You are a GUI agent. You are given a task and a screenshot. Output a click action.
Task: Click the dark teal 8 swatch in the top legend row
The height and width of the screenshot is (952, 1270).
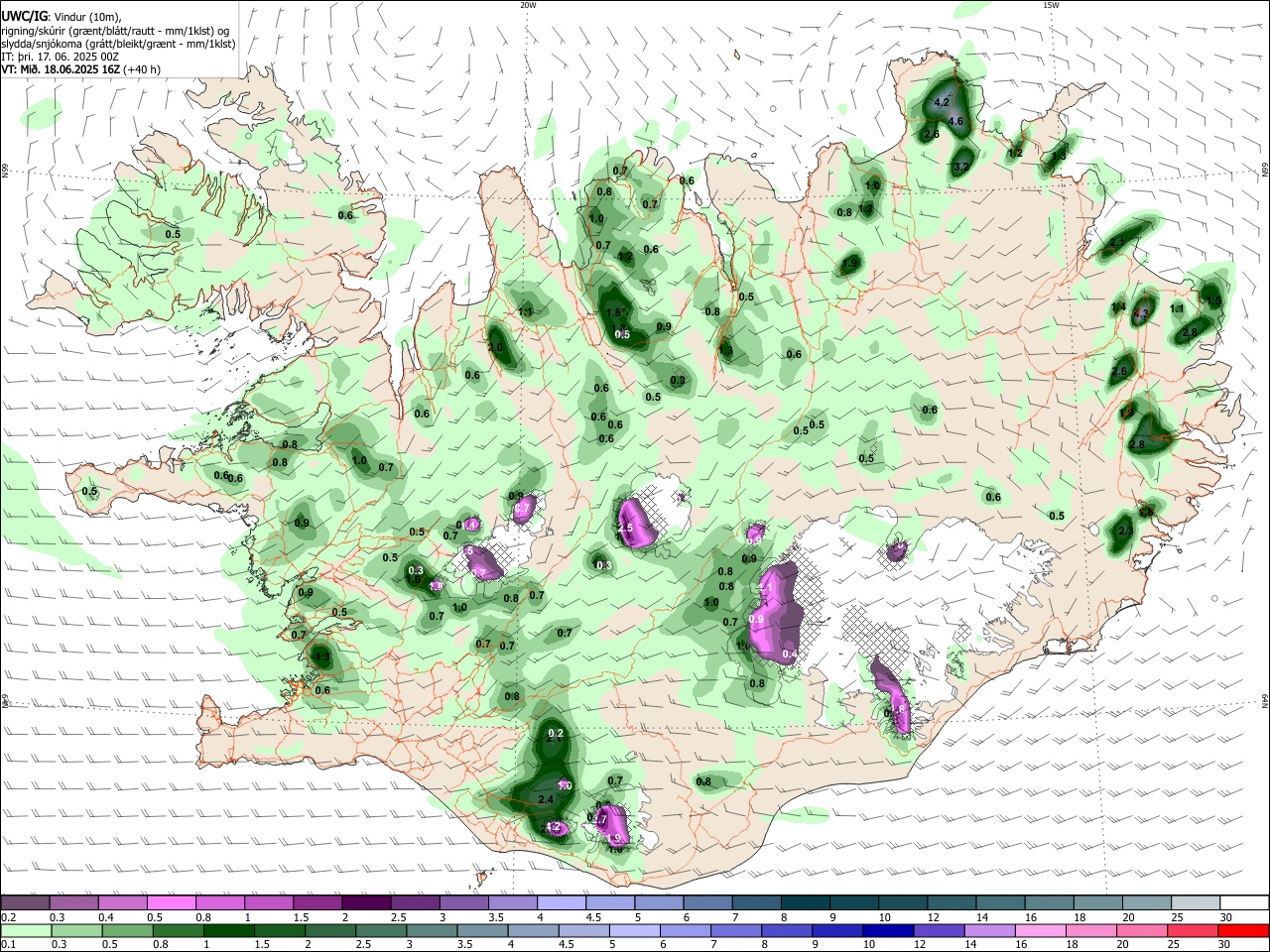coord(806,902)
